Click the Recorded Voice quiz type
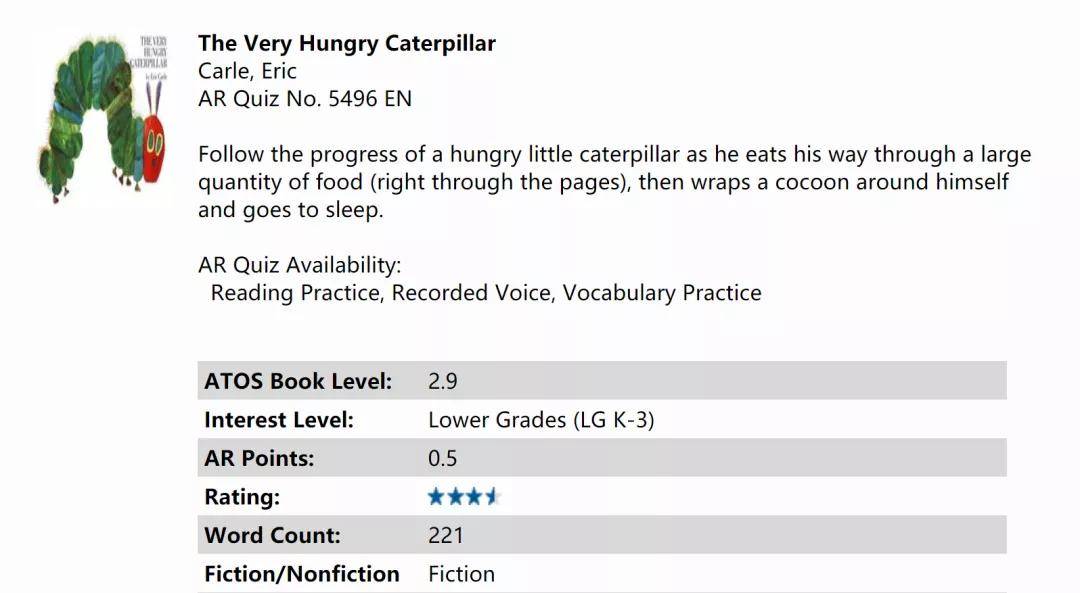Screen dimensions: 1080x593 [x=470, y=293]
